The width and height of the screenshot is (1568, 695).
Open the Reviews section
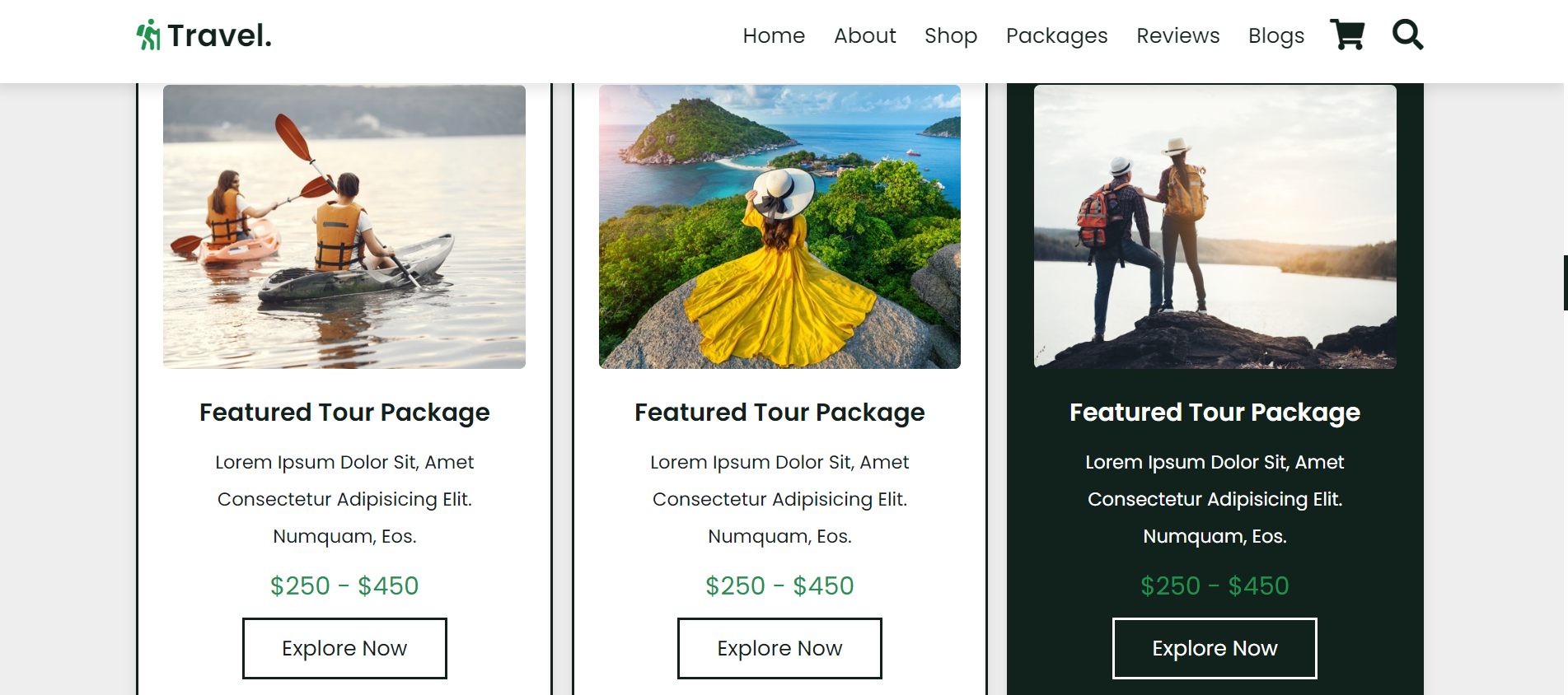click(1177, 35)
